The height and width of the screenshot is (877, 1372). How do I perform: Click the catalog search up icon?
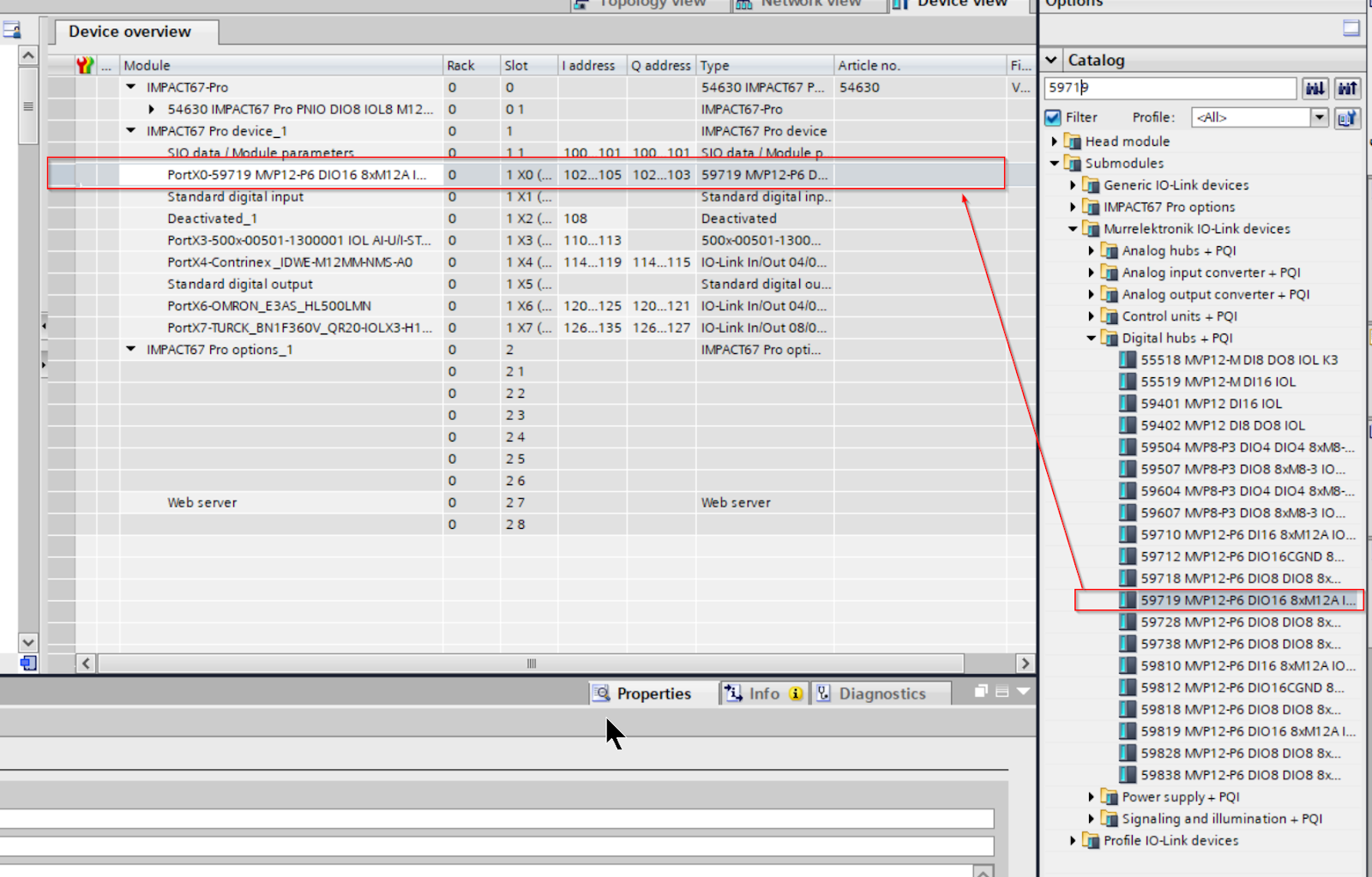coord(1347,87)
